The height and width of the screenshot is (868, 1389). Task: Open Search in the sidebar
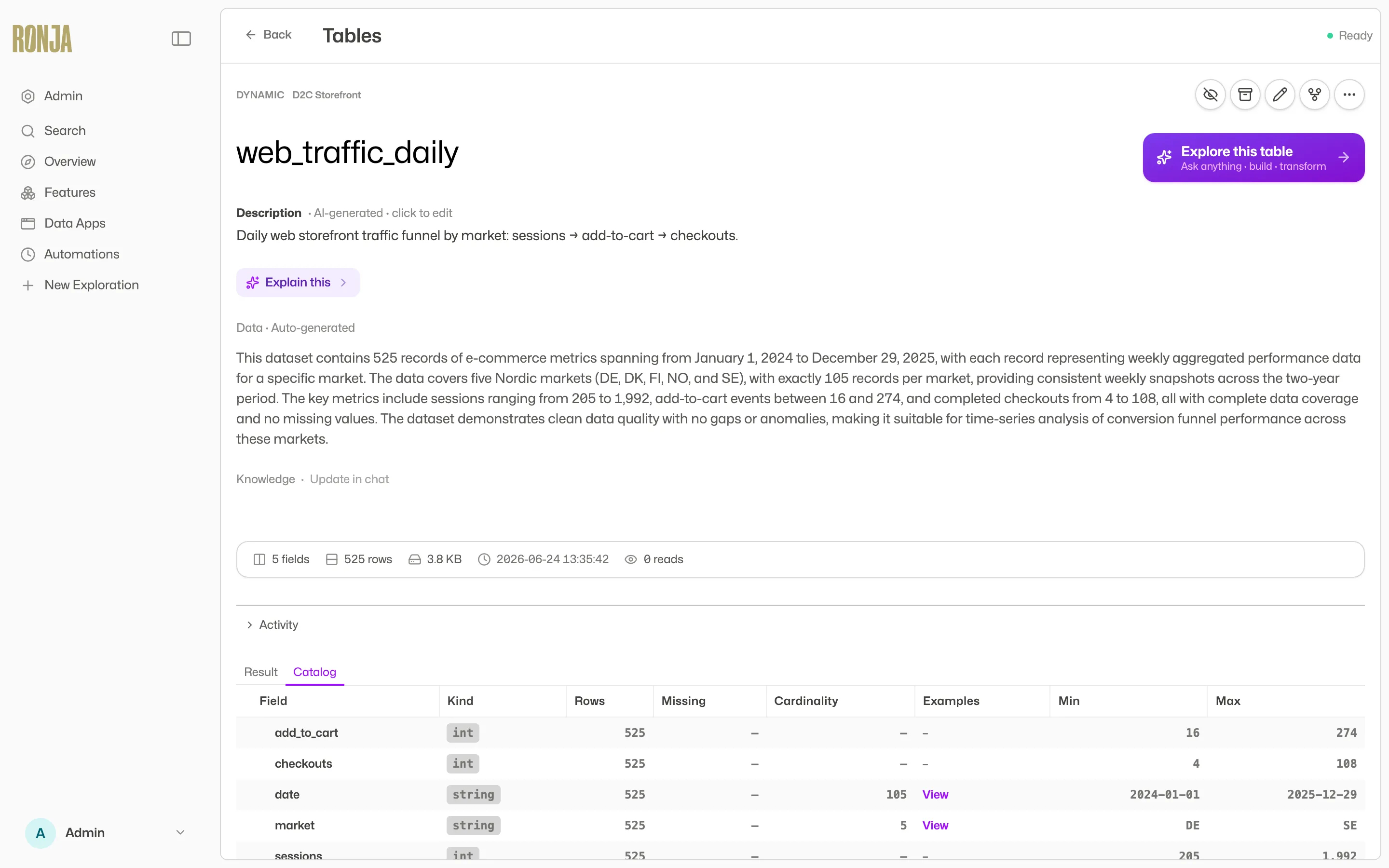click(x=54, y=131)
